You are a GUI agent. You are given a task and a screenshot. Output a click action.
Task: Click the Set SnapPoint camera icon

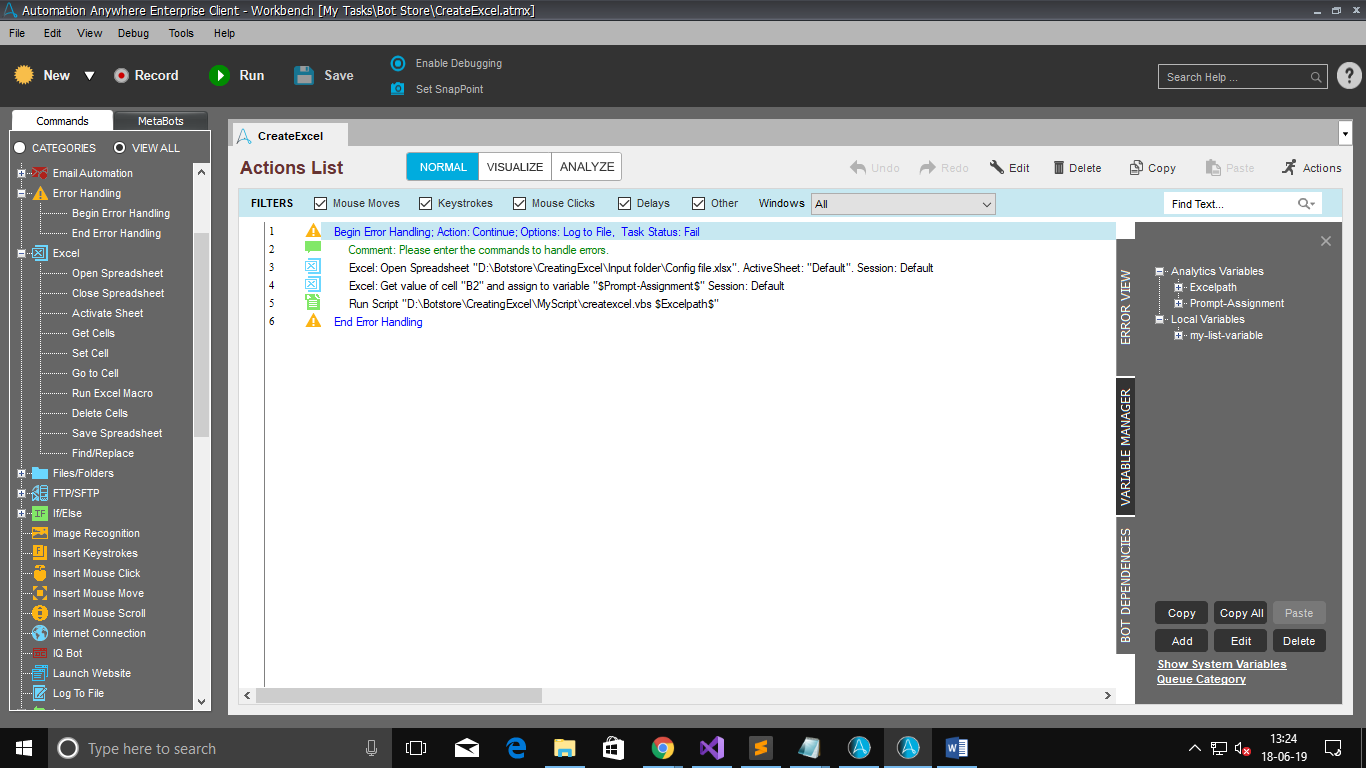(x=398, y=89)
